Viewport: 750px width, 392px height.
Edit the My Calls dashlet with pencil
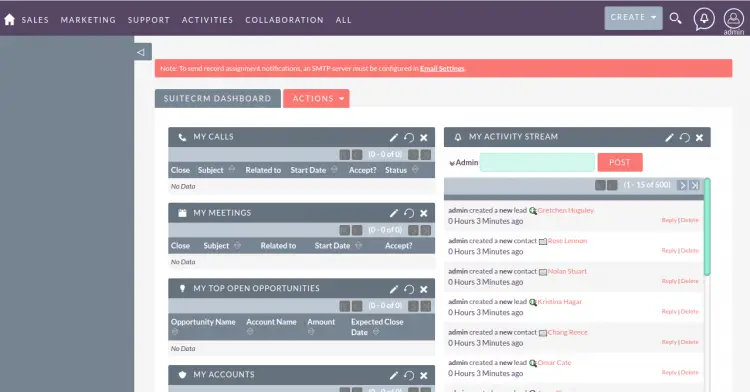tap(393, 138)
